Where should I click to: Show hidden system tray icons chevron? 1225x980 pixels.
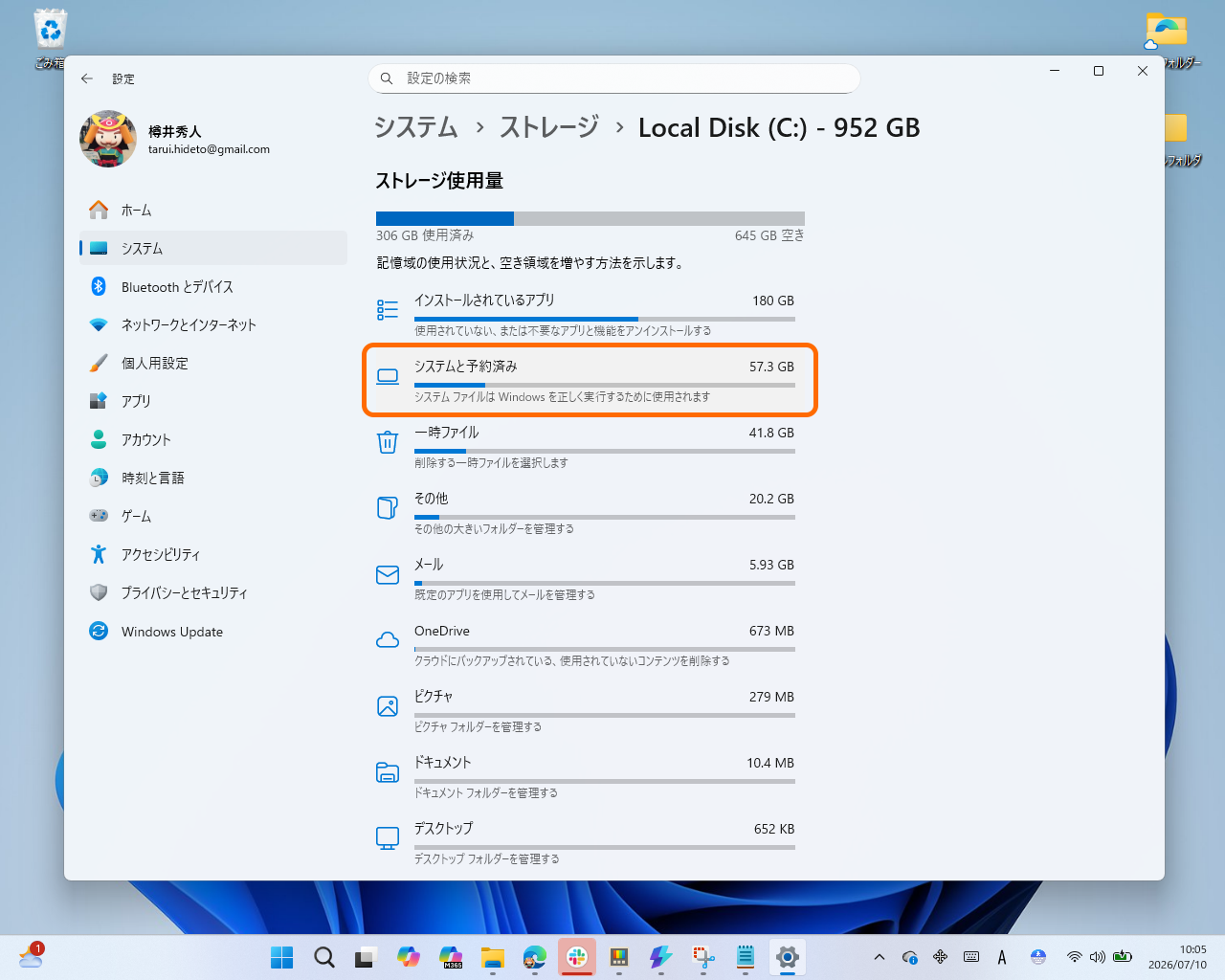(879, 957)
